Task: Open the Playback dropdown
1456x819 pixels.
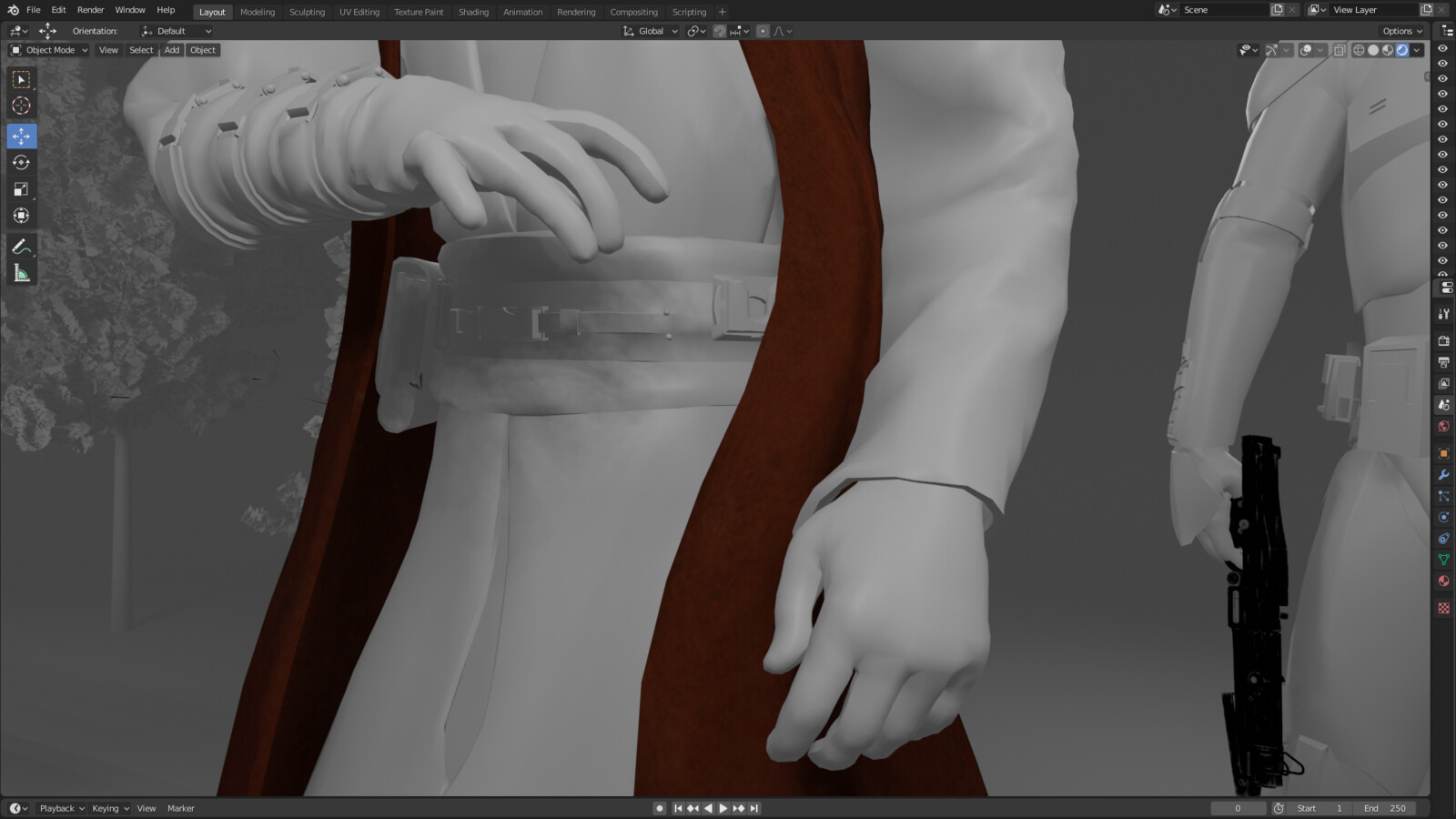Action: (61, 808)
